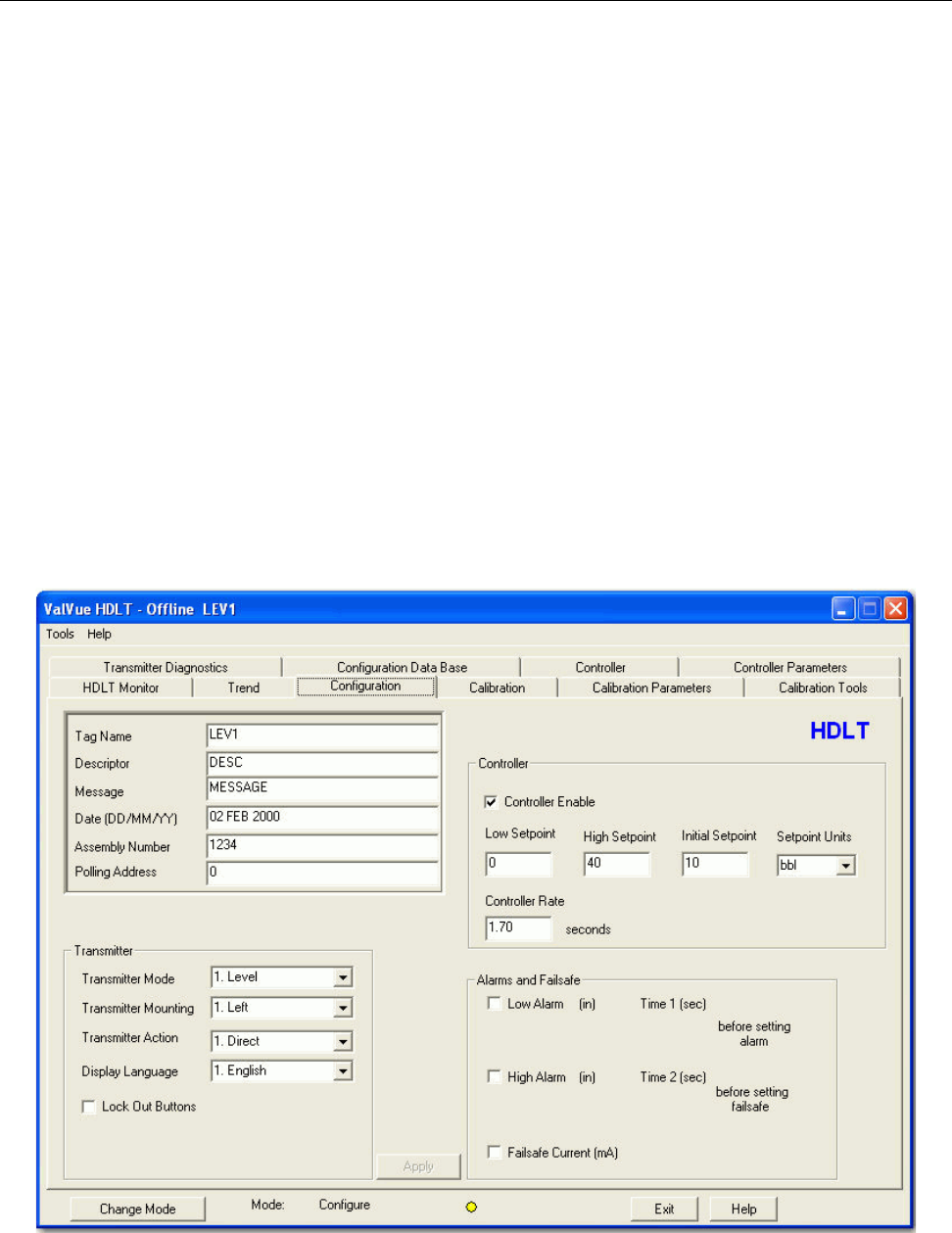The image size is (952, 1233).
Task: Click the High Setpoint field
Action: tap(616, 864)
